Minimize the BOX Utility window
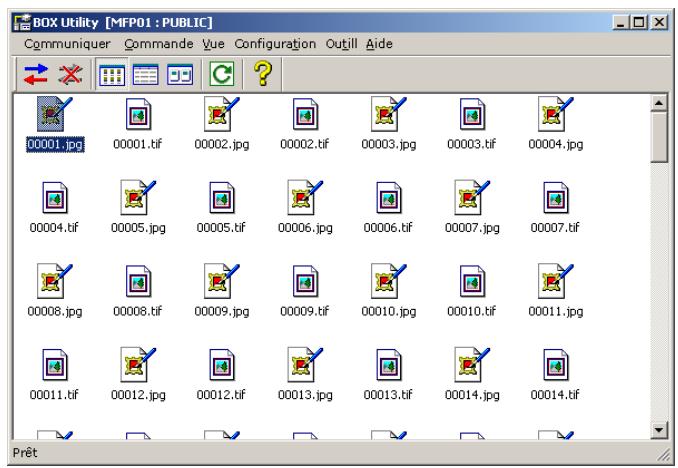 pyautogui.click(x=621, y=22)
